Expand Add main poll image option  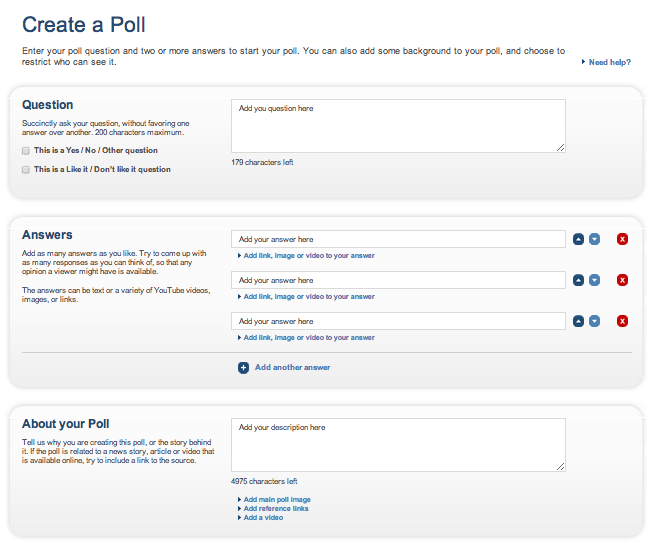pos(276,499)
